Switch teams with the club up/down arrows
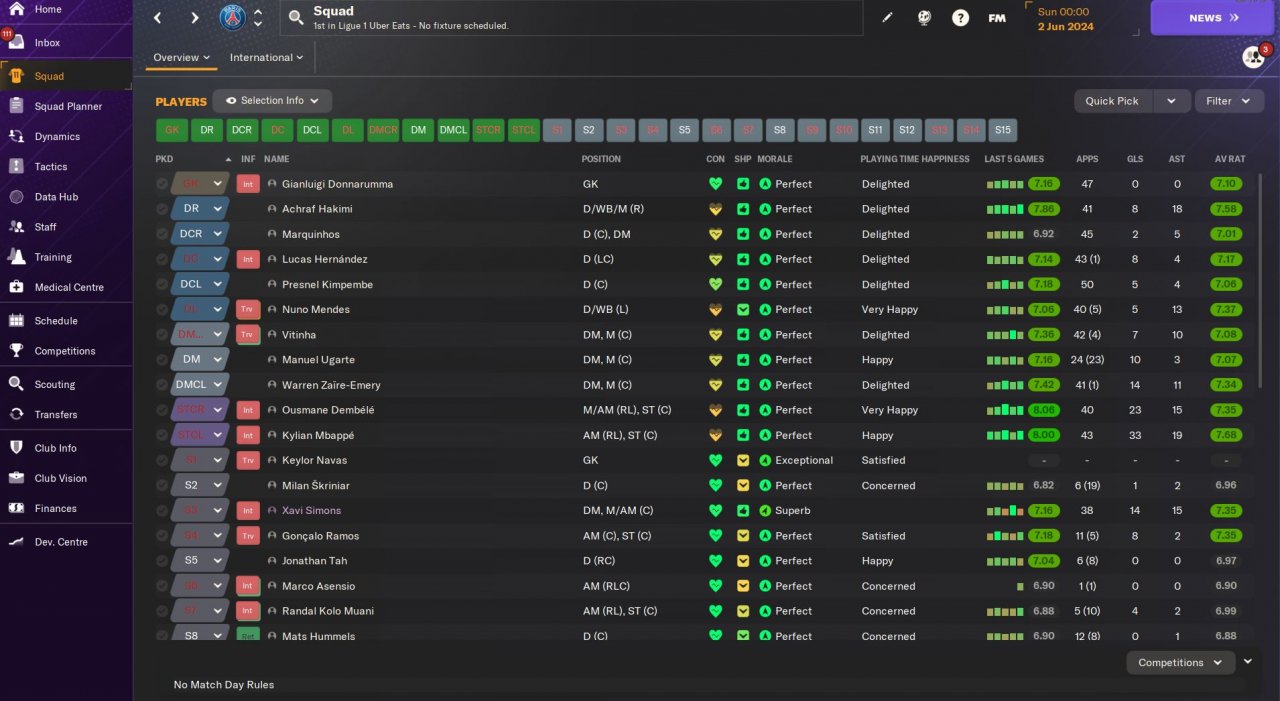The image size is (1280, 701). (x=258, y=18)
